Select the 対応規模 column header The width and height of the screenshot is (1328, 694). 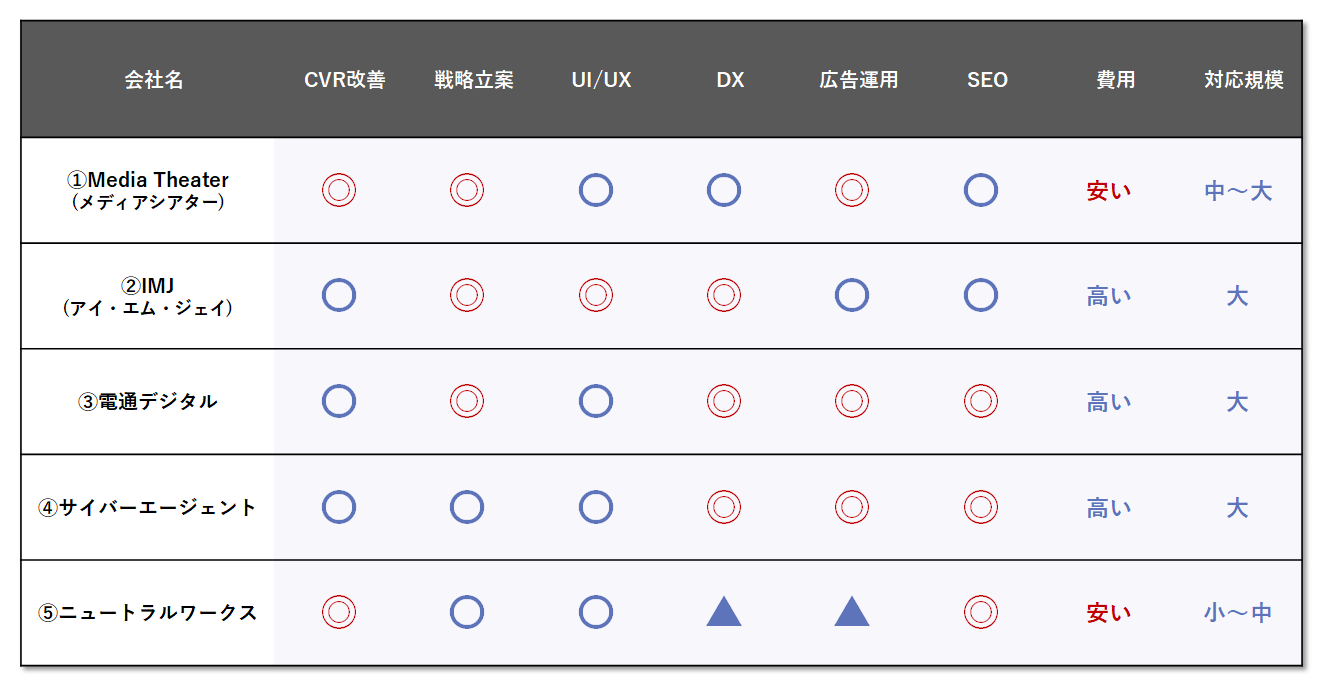pos(1244,80)
